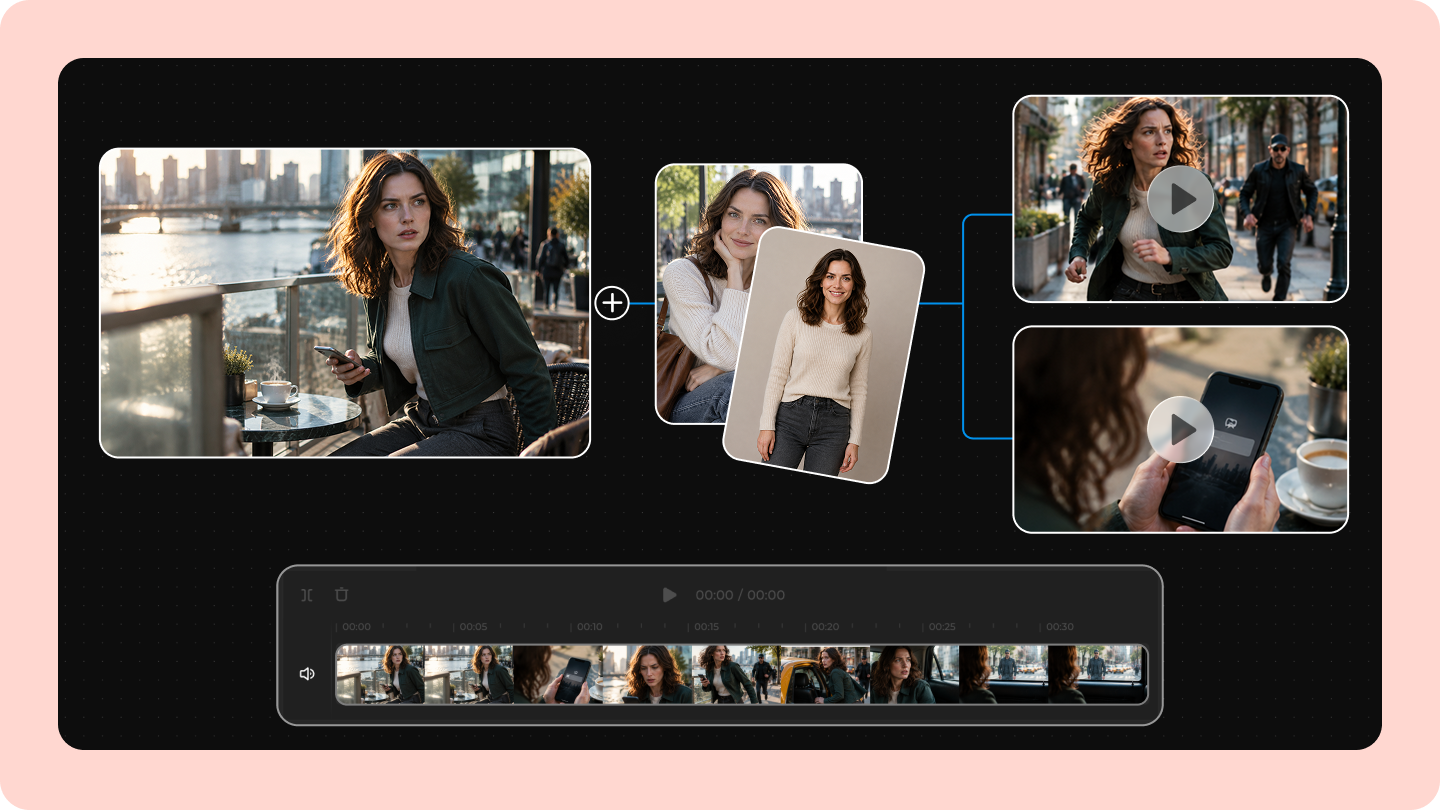Viewport: 1440px width, 810px height.
Task: Select the last timeline clip frame
Action: pos(1097,674)
